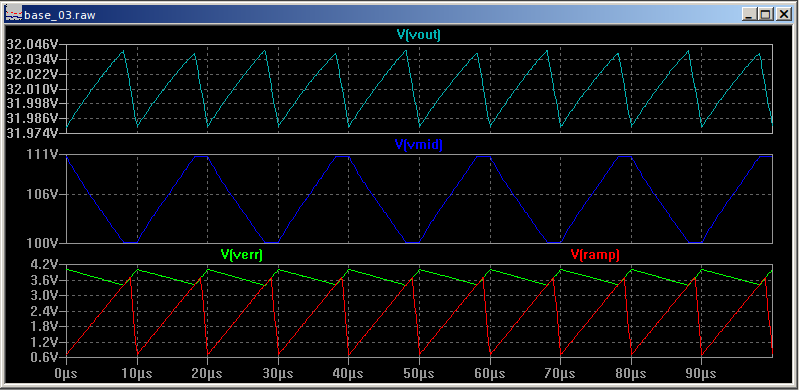Click the 60µs time axis label
This screenshot has width=799, height=390.
pyautogui.click(x=490, y=374)
